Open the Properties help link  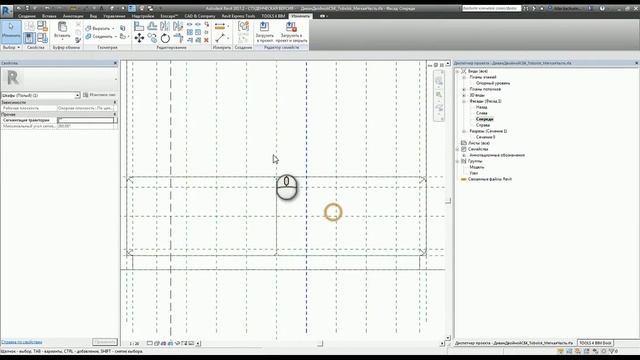(22, 342)
